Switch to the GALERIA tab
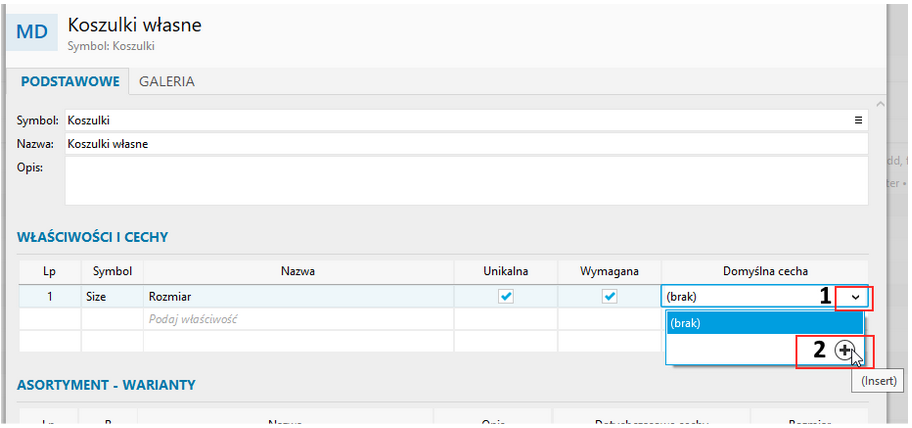912x428 pixels. click(166, 82)
